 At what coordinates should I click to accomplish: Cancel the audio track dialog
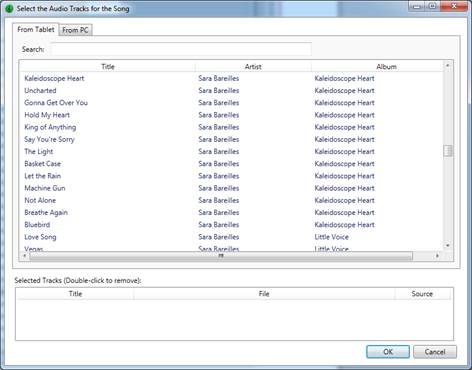435,352
